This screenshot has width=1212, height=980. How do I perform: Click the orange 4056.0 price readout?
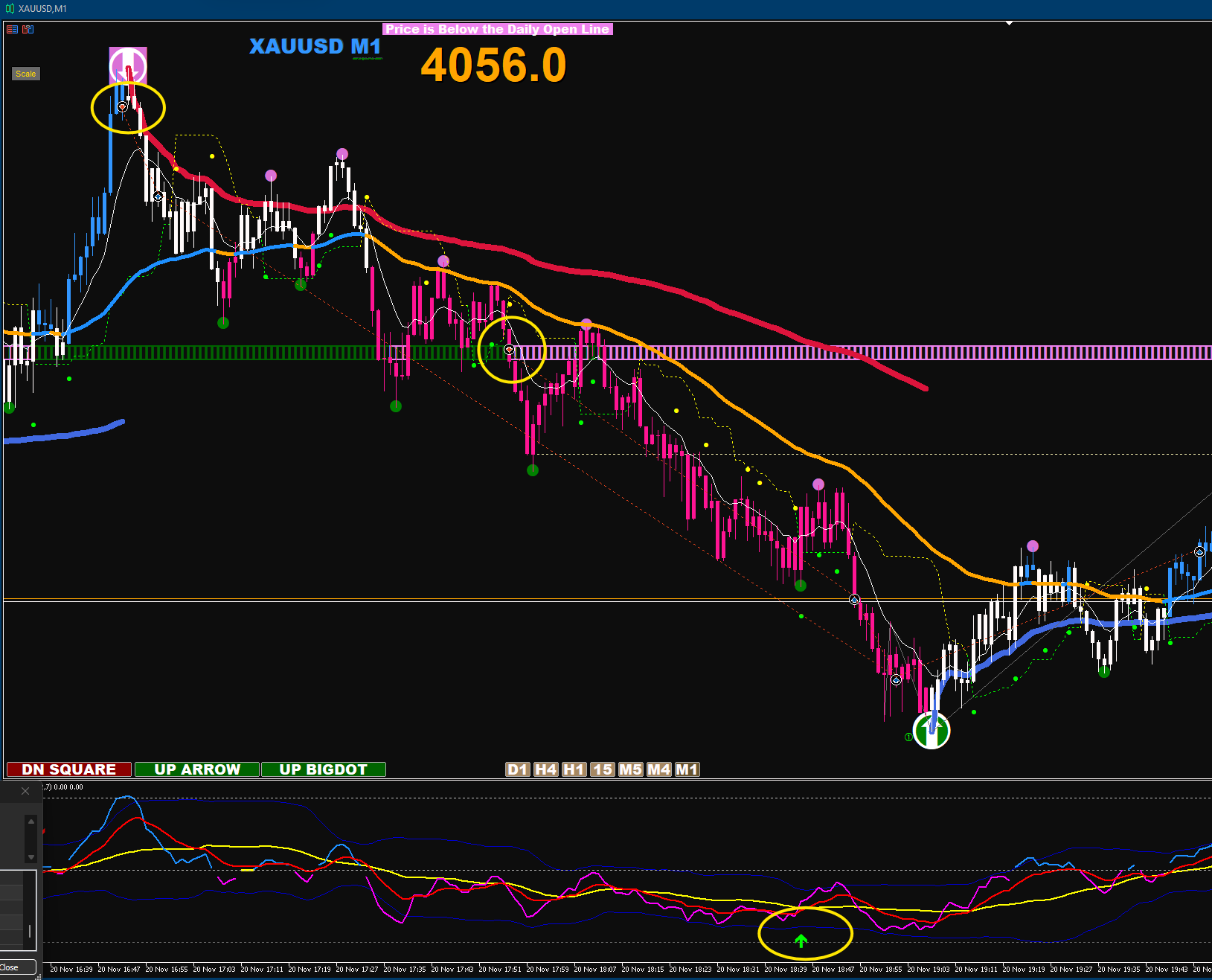click(x=493, y=65)
